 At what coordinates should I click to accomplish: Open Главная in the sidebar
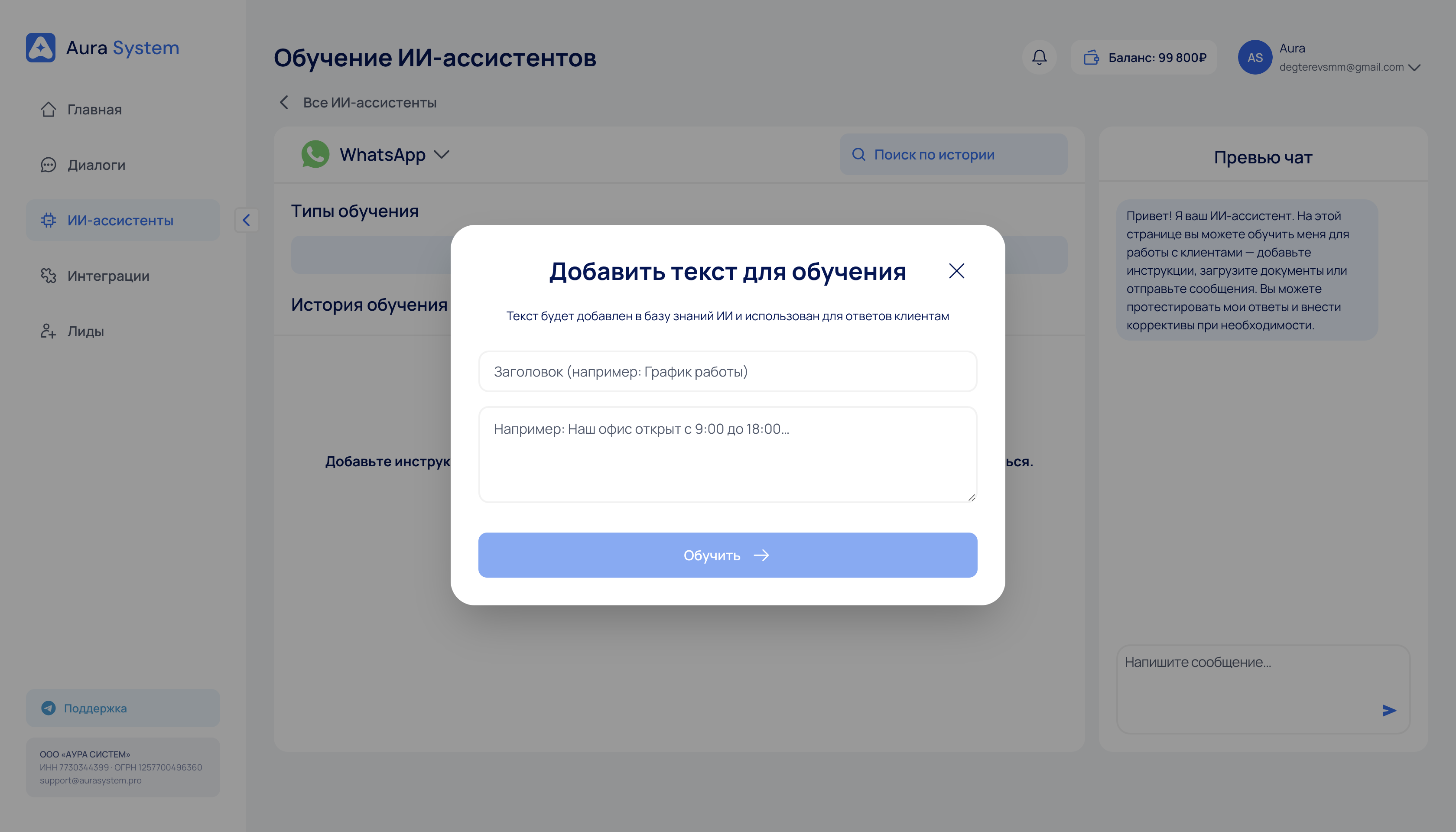pos(94,109)
